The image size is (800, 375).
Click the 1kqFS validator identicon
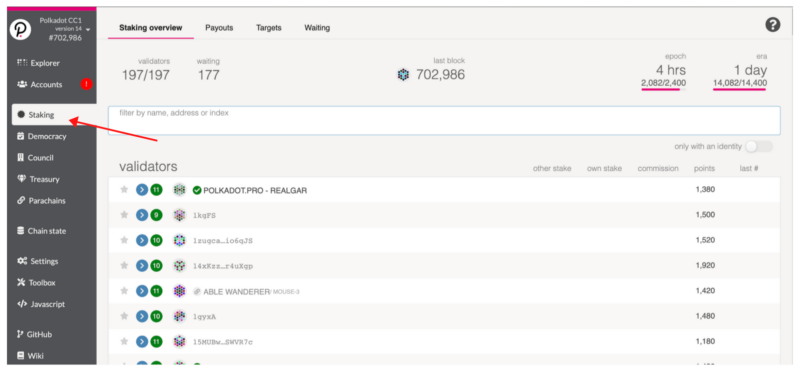179,215
